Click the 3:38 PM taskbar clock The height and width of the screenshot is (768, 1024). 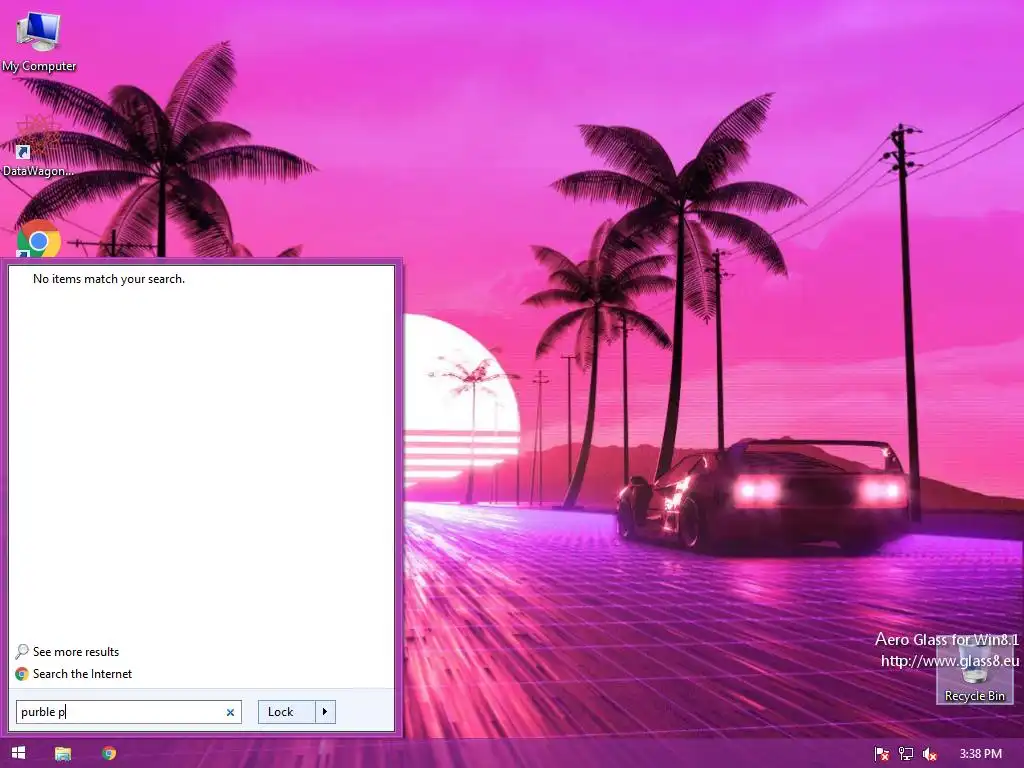pyautogui.click(x=981, y=754)
